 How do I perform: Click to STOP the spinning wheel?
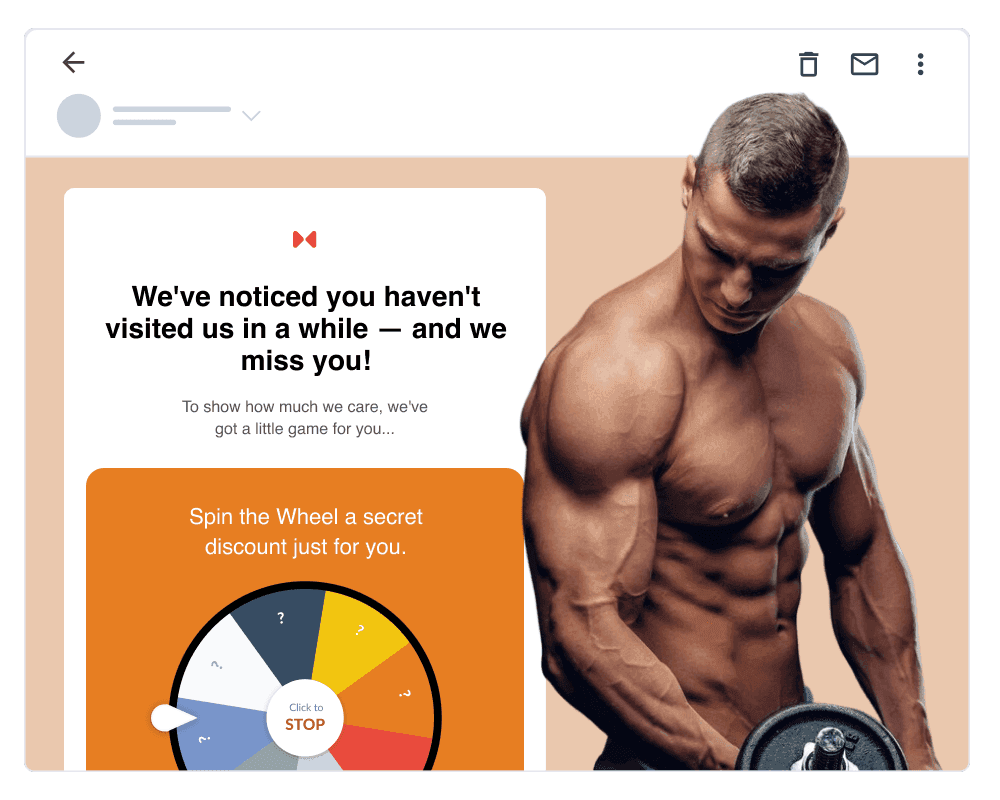305,718
